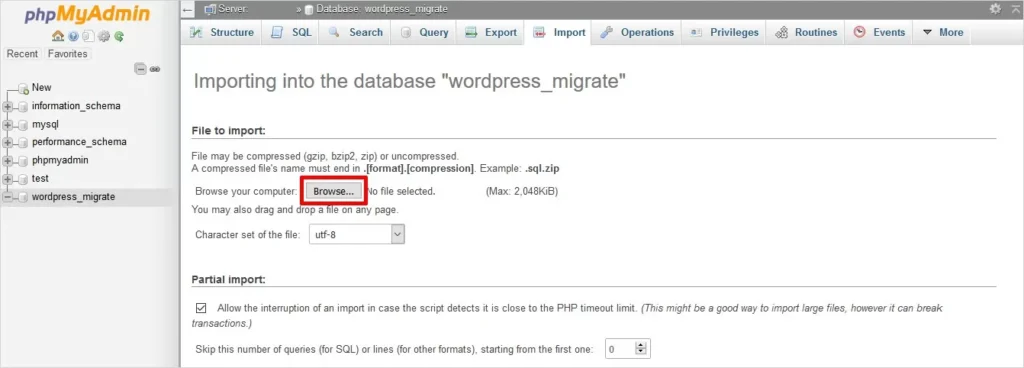Expand the information_schema database tree
Viewport: 1024px width, 368px height.
pyautogui.click(x=8, y=106)
